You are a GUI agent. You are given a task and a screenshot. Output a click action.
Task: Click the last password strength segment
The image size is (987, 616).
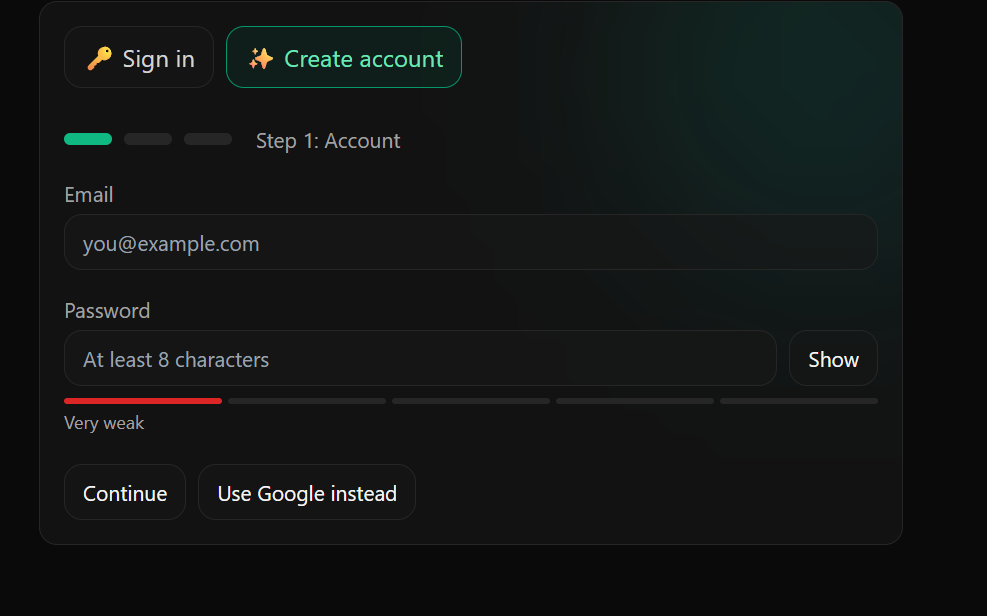pos(799,401)
